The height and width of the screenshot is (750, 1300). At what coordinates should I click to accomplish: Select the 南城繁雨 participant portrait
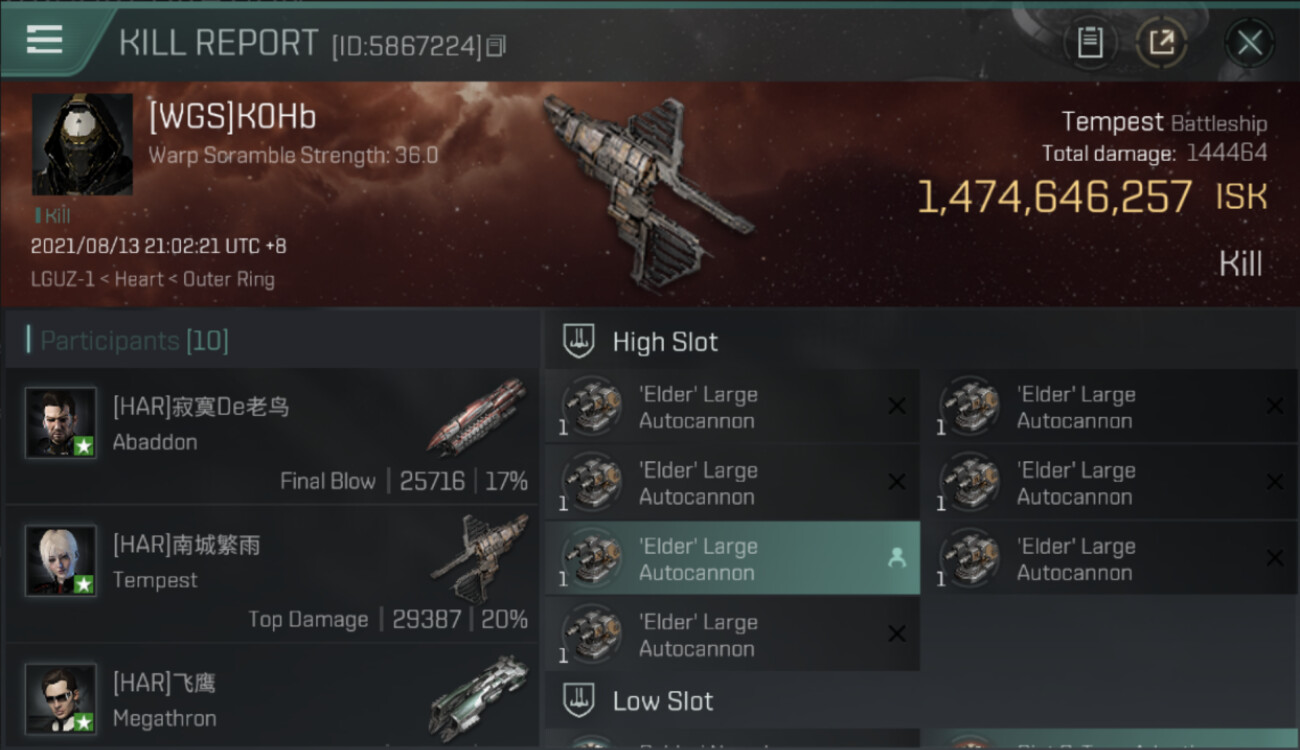click(61, 560)
